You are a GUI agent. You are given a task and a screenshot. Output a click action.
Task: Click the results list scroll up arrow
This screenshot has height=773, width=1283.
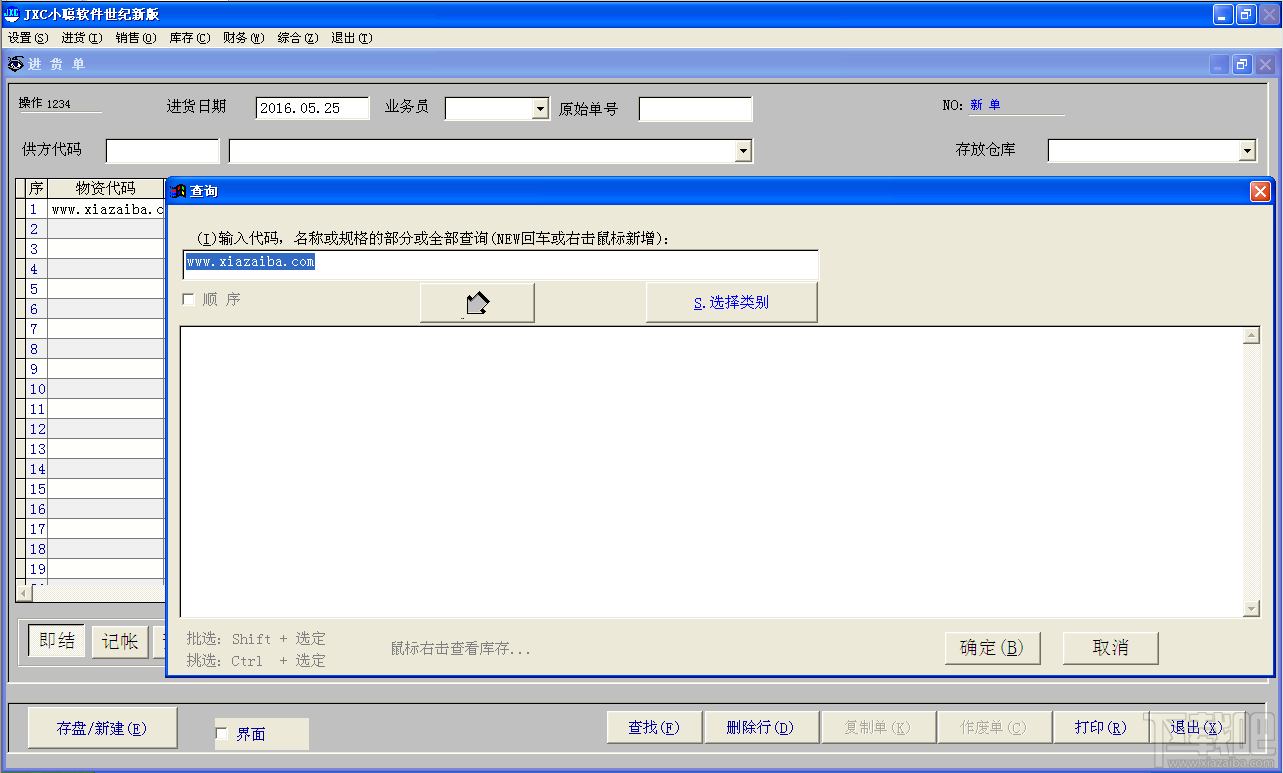[x=1251, y=336]
